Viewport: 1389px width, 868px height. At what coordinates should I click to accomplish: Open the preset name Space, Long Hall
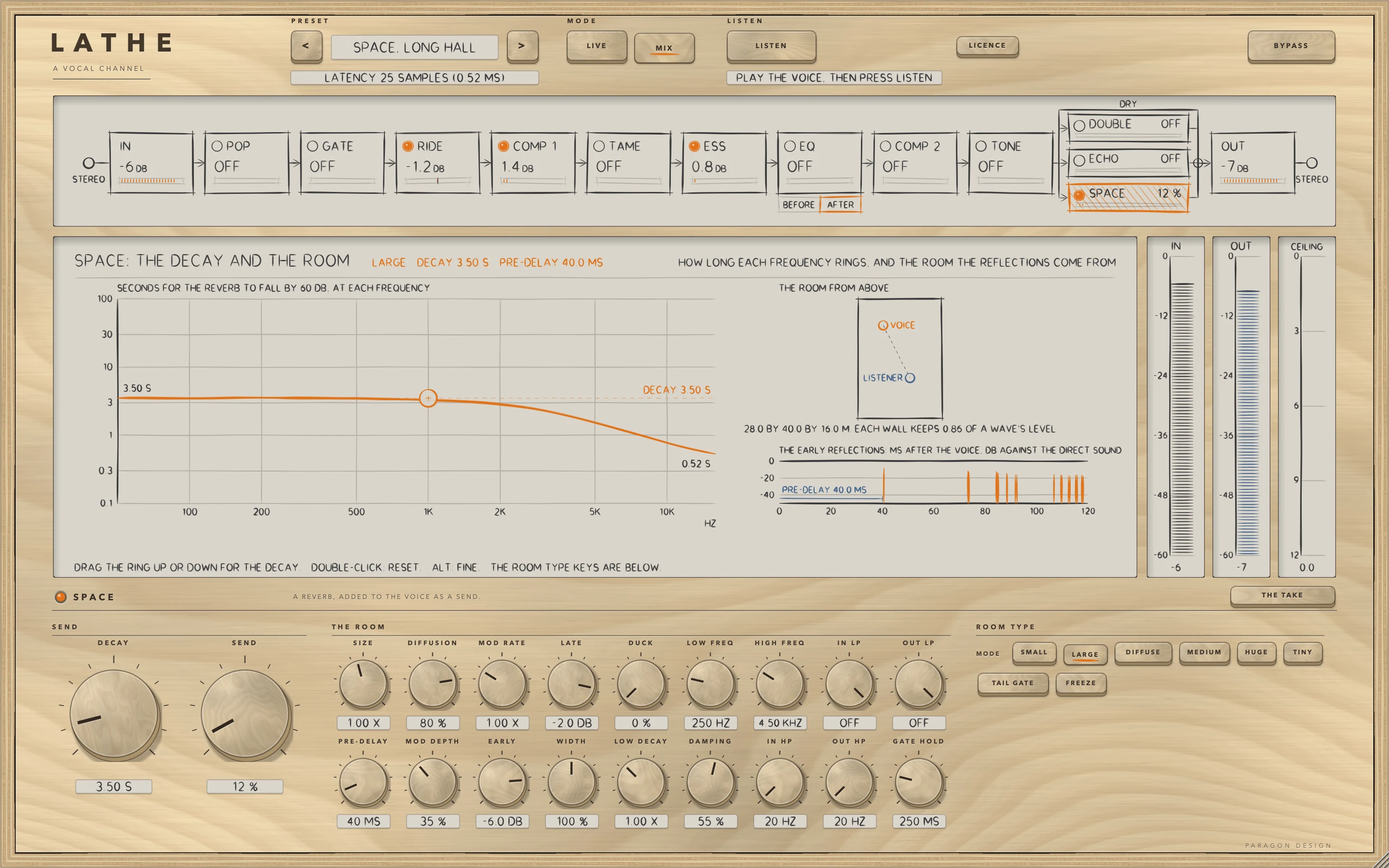coord(414,47)
